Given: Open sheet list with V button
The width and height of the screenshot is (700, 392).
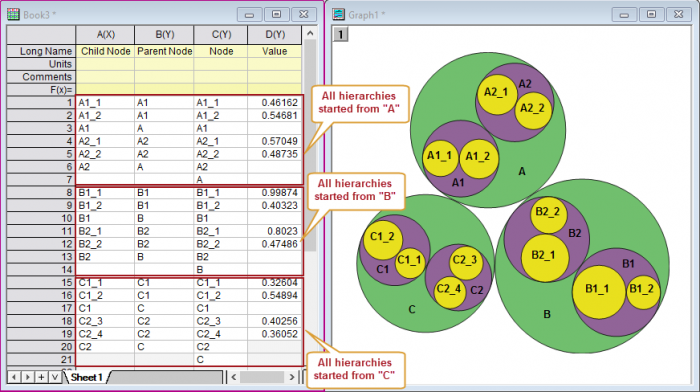Looking at the screenshot, I should point(55,377).
